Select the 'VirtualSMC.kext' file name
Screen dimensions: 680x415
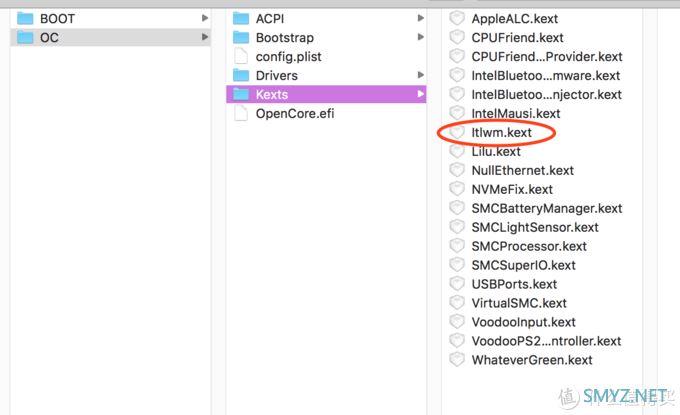click(519, 303)
